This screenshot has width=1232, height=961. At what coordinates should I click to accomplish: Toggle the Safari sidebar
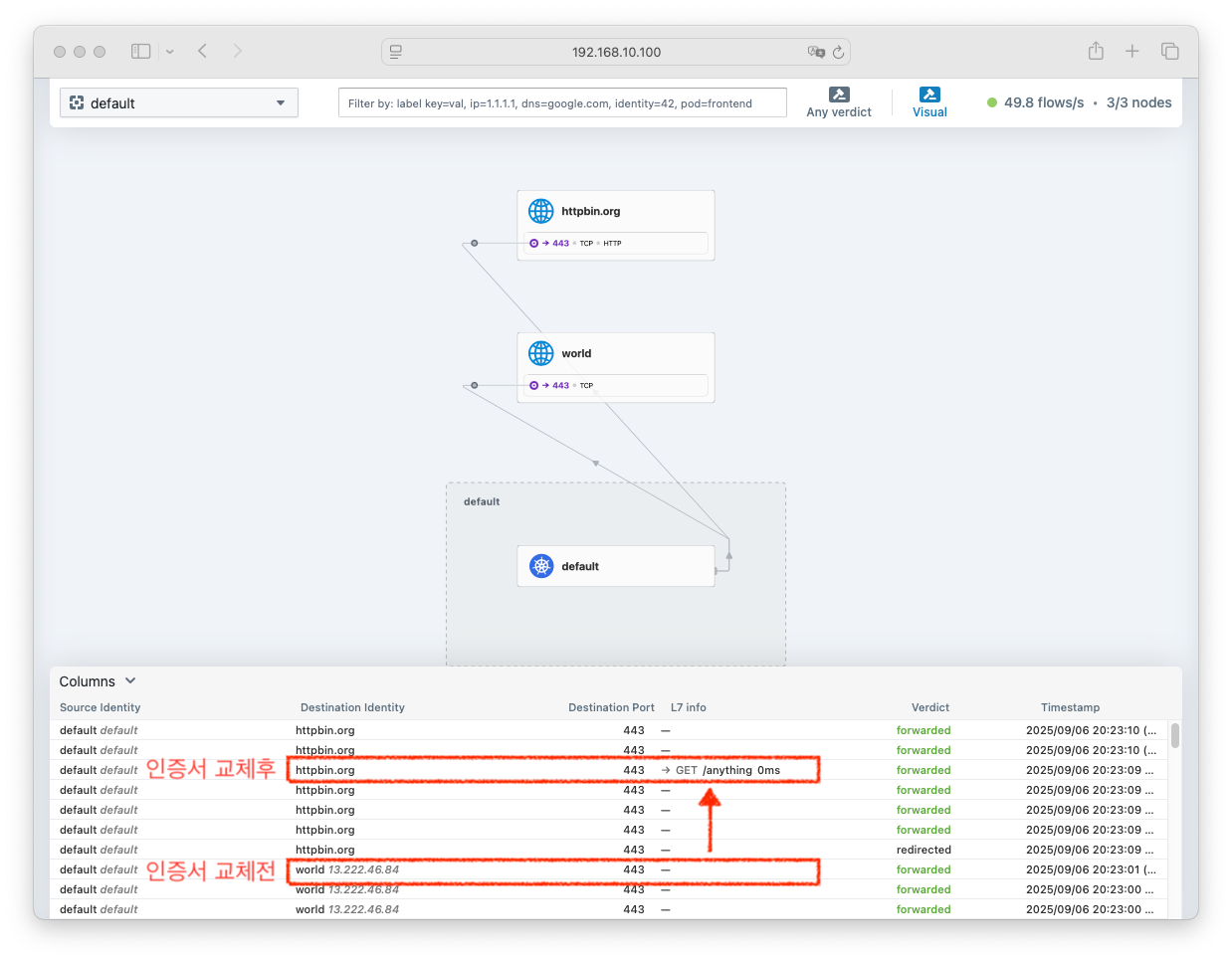click(x=141, y=52)
